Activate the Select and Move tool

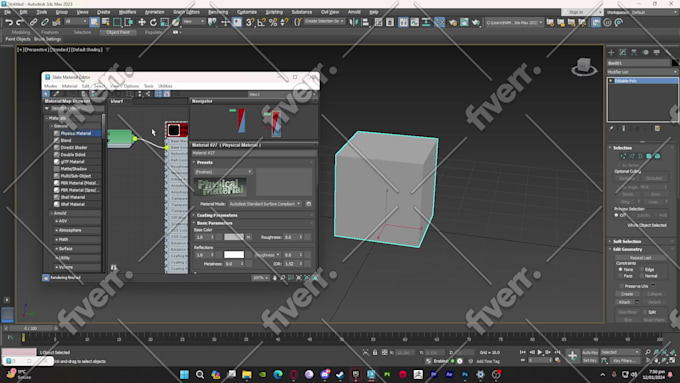[x=142, y=22]
